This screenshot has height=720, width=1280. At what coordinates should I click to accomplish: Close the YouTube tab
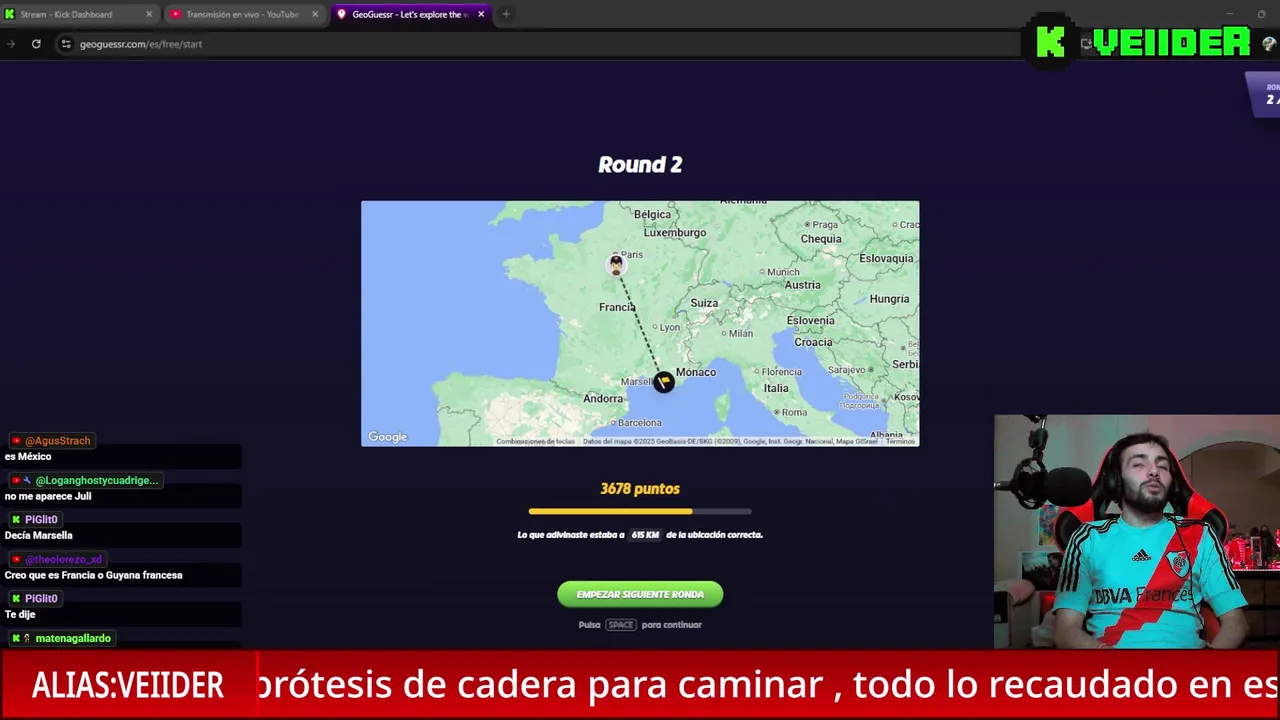[315, 14]
